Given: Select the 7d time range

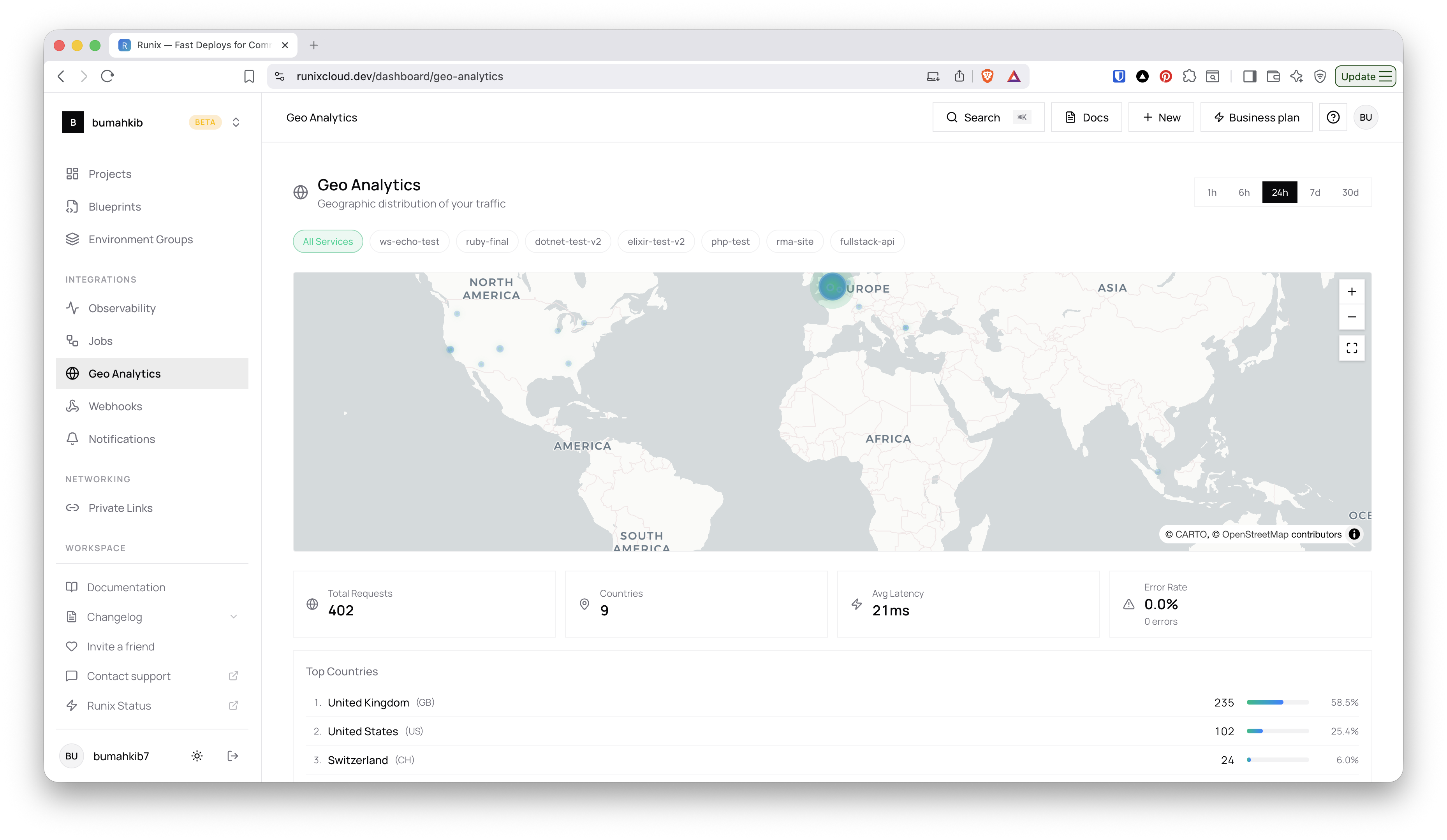Looking at the screenshot, I should [x=1314, y=192].
